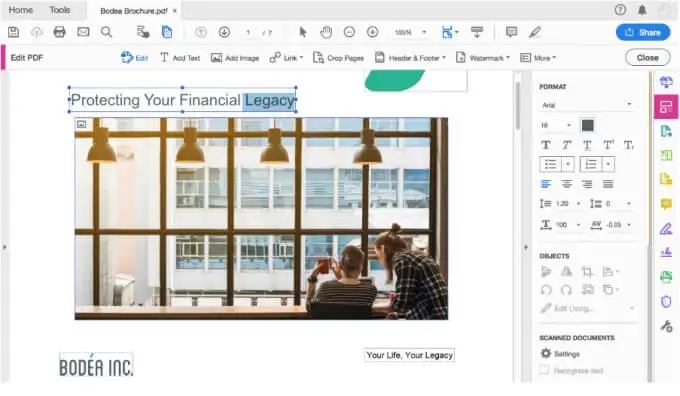Image resolution: width=680 pixels, height=396 pixels.
Task: Open More Tools wrench icon in sidebar
Action: coord(666,326)
